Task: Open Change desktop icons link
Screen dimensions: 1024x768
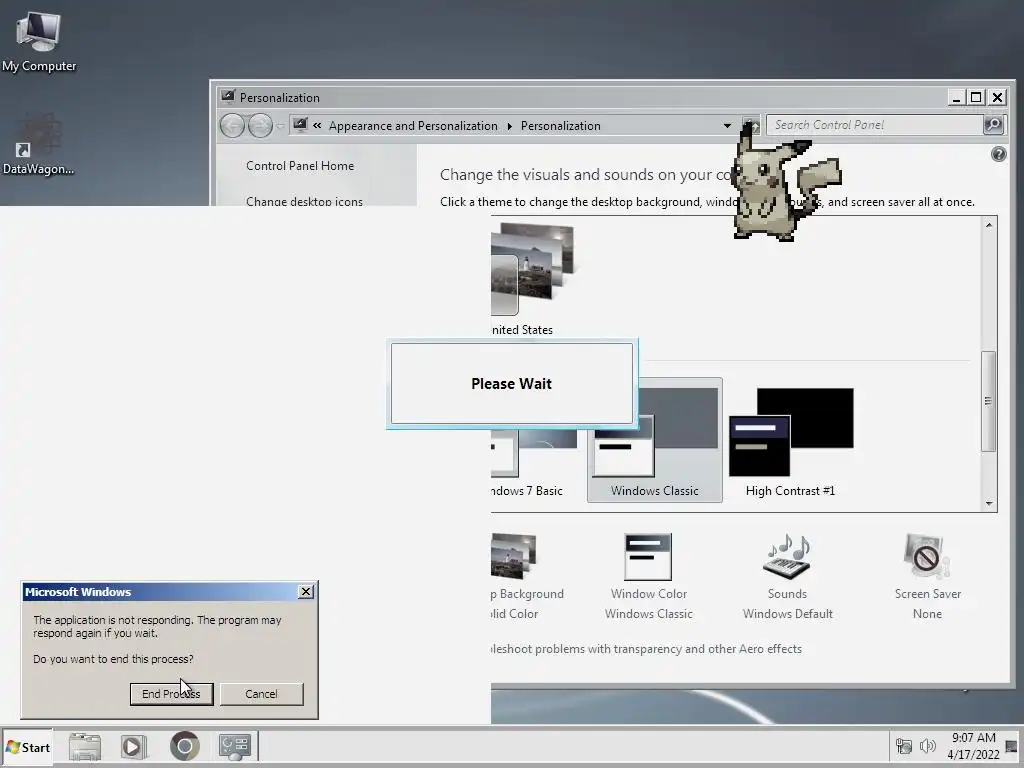Action: (304, 201)
